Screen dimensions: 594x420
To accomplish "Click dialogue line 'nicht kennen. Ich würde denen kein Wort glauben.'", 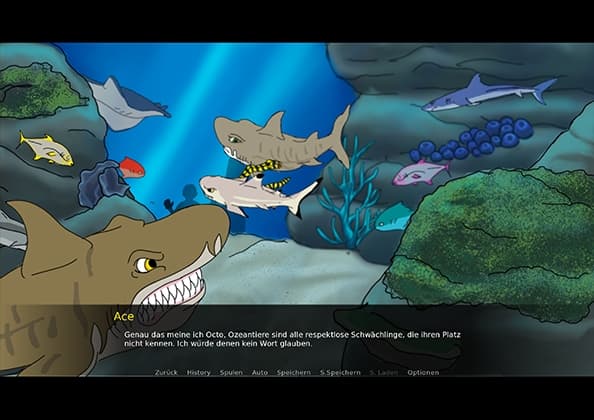I will [x=218, y=344].
